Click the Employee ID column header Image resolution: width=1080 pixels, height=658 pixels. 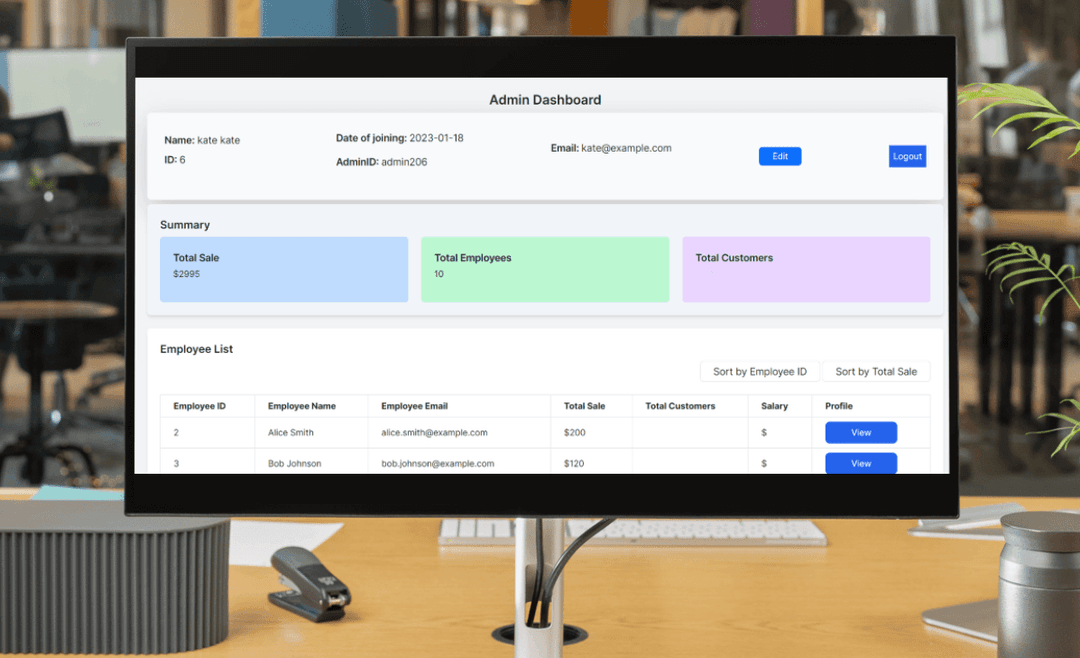(x=199, y=406)
